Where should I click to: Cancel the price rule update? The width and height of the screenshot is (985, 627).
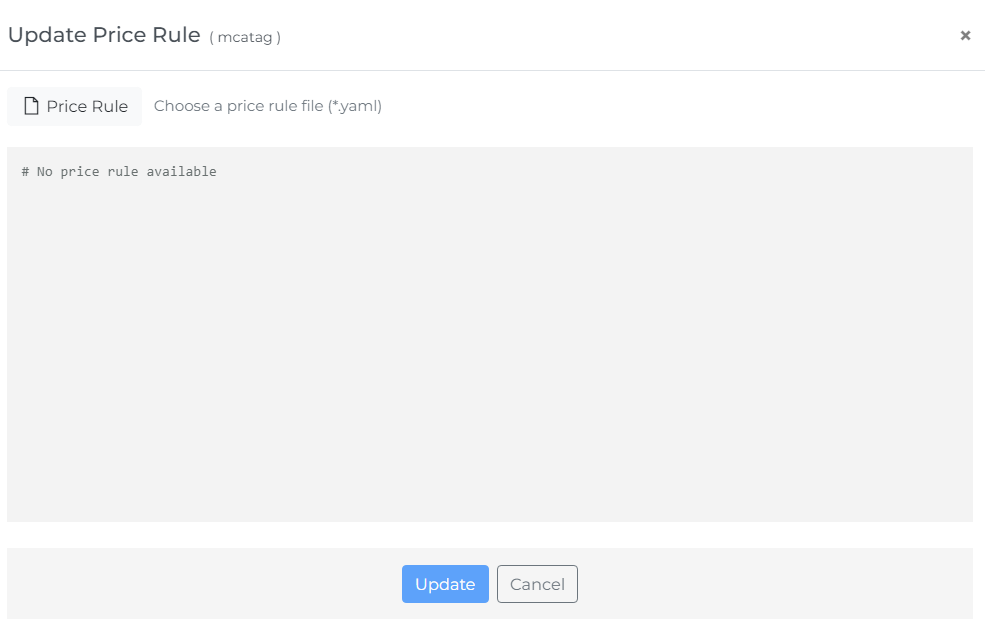click(x=537, y=584)
